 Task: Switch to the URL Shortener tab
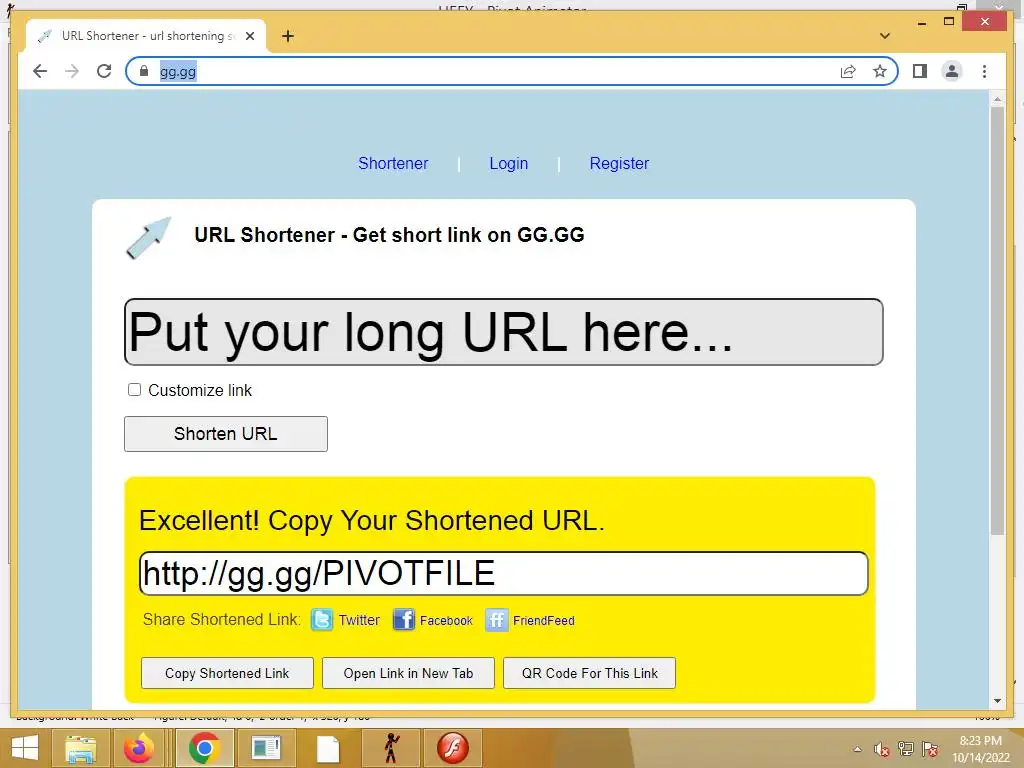coord(145,36)
